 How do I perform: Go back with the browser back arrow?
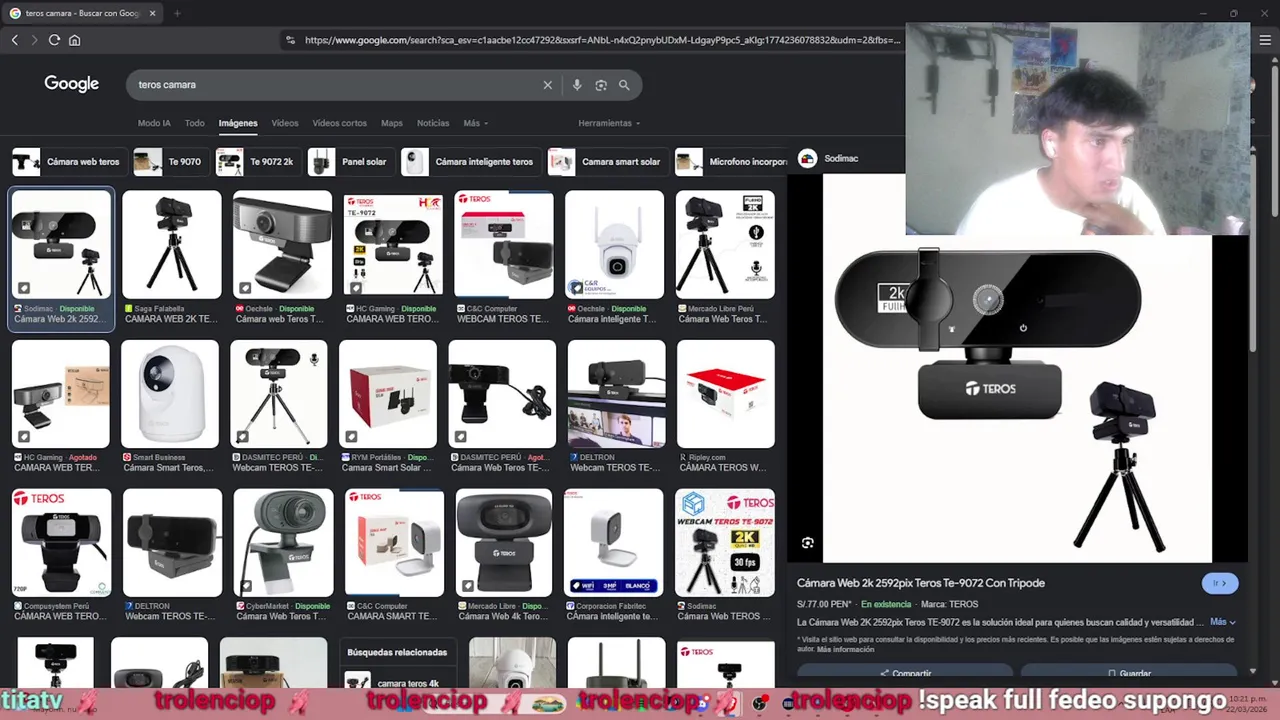[14, 40]
